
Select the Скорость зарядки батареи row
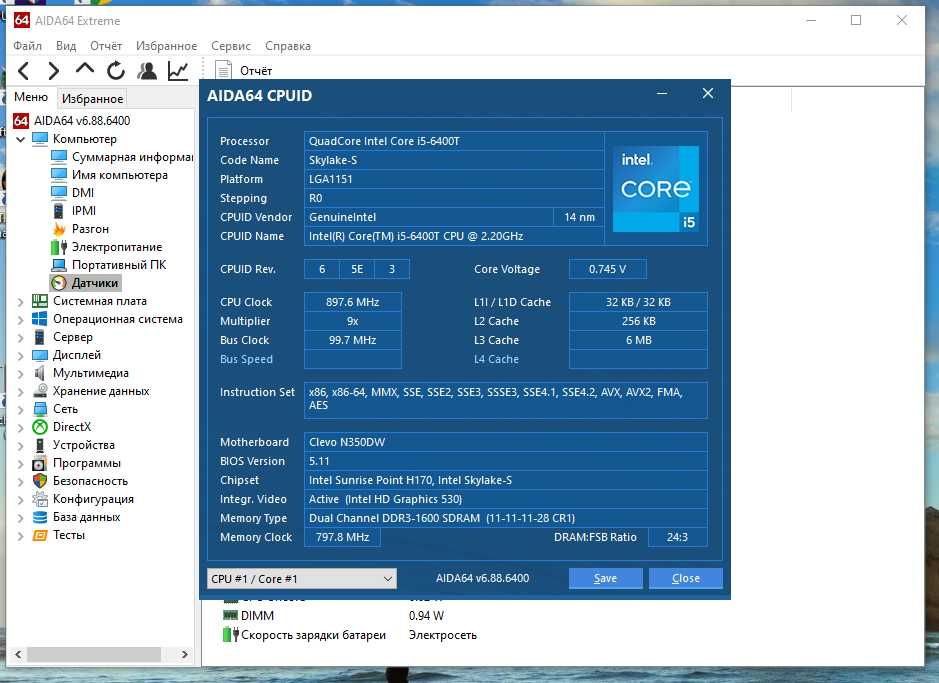(350, 635)
